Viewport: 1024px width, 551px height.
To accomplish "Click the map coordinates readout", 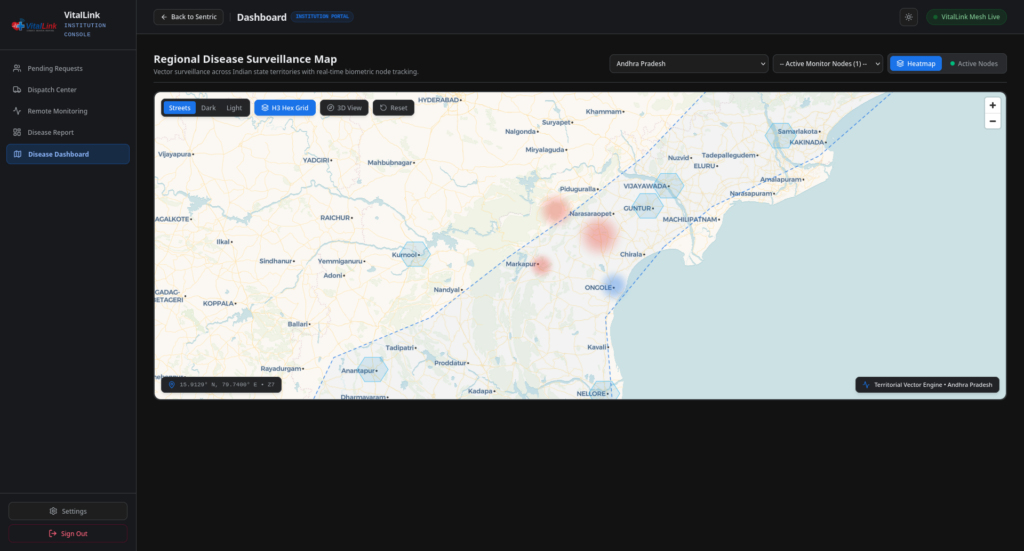I will (221, 385).
